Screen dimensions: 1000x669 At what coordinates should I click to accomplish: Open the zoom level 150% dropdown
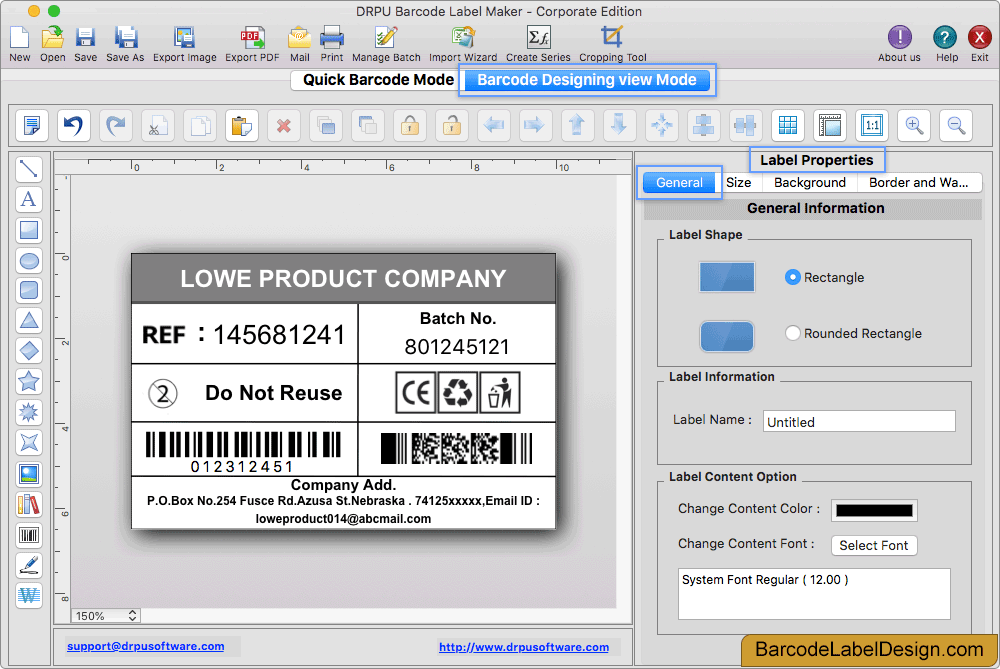point(106,616)
